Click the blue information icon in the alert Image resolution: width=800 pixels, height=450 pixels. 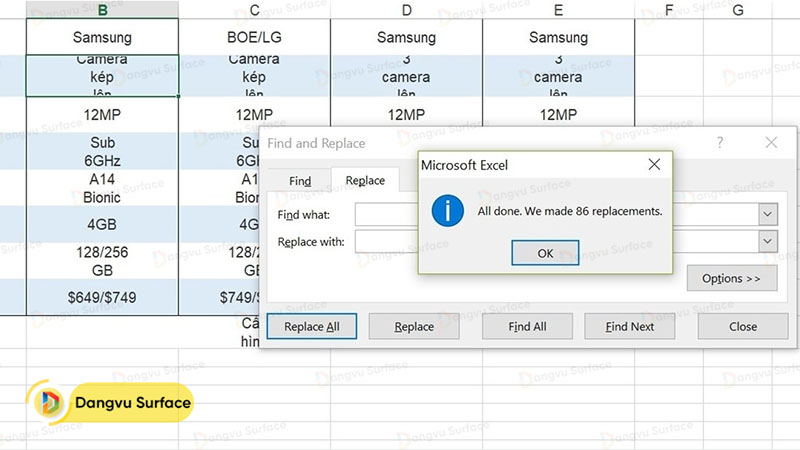[x=446, y=211]
